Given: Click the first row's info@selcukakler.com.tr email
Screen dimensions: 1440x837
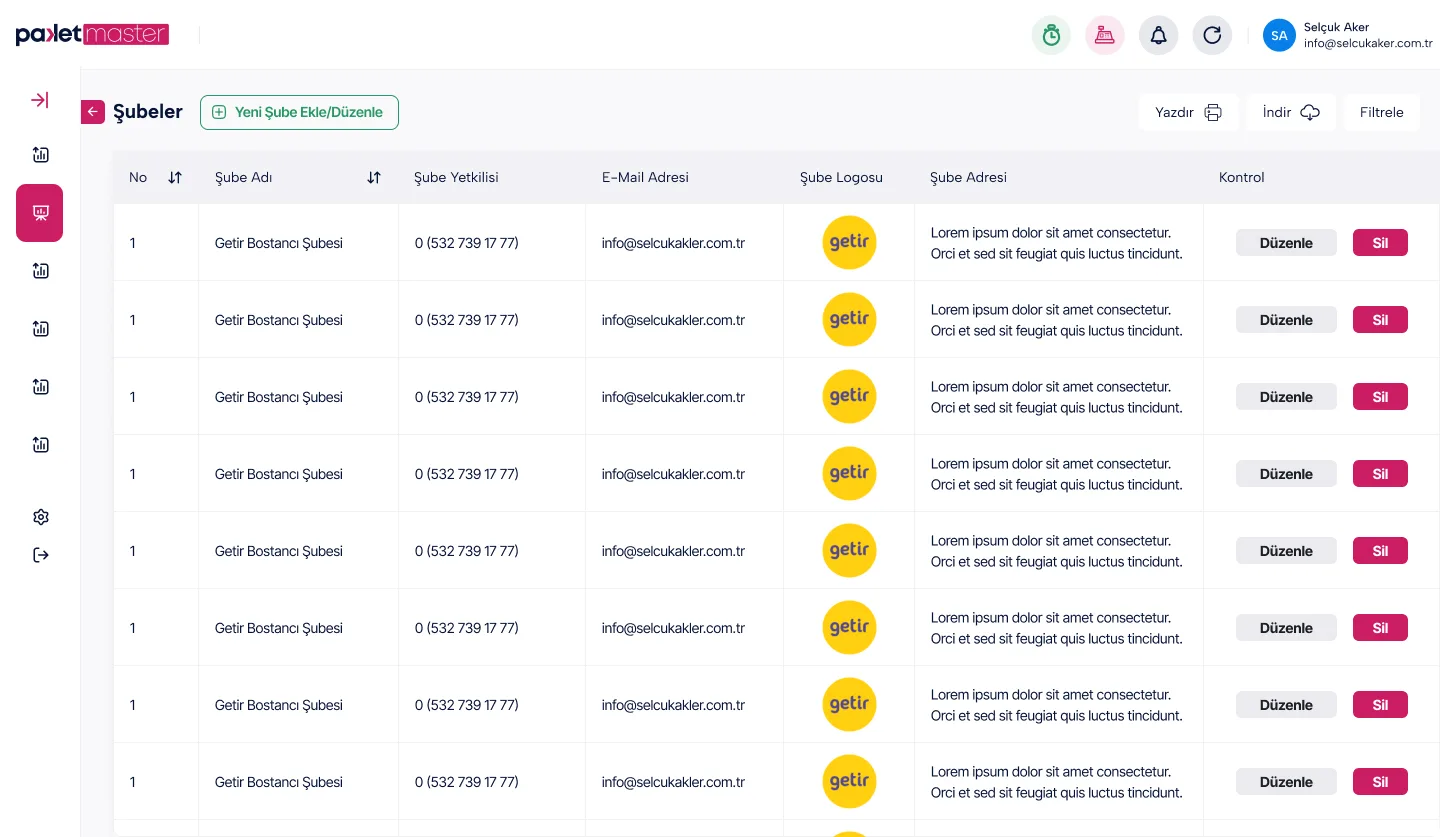Looking at the screenshot, I should [673, 243].
